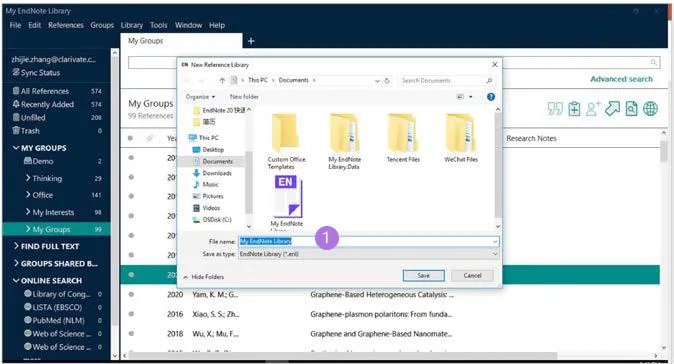Click the Advanced search link

[x=621, y=79]
